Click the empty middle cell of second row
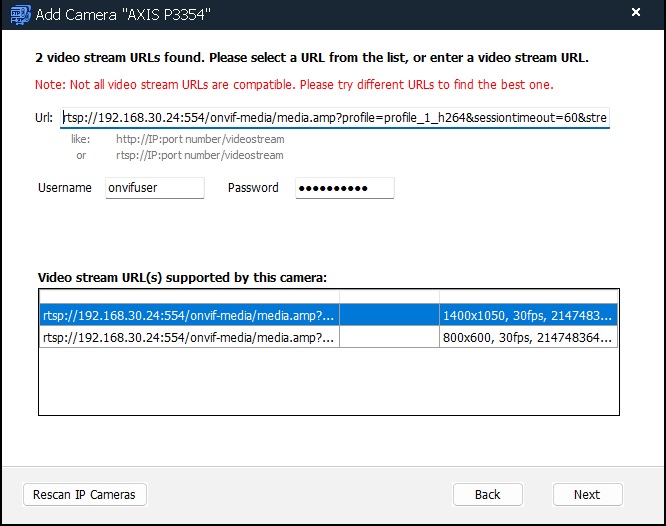This screenshot has width=666, height=526. click(x=389, y=338)
